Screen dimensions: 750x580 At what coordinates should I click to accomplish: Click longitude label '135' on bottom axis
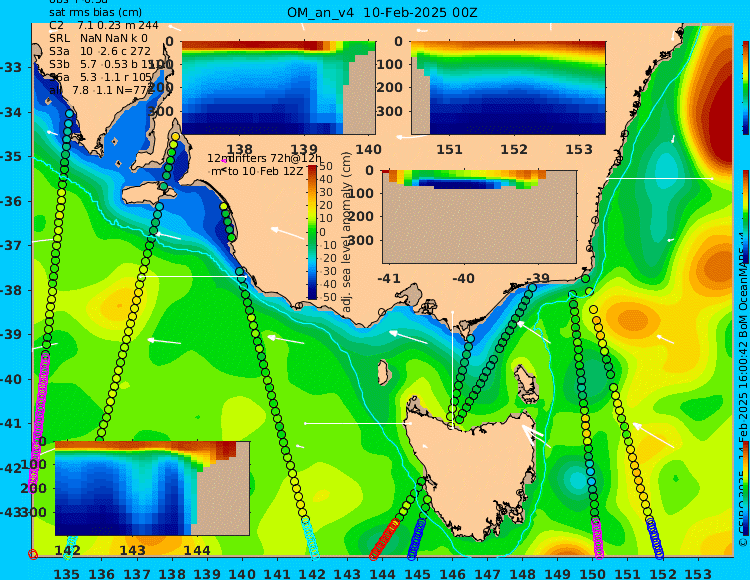[66, 573]
